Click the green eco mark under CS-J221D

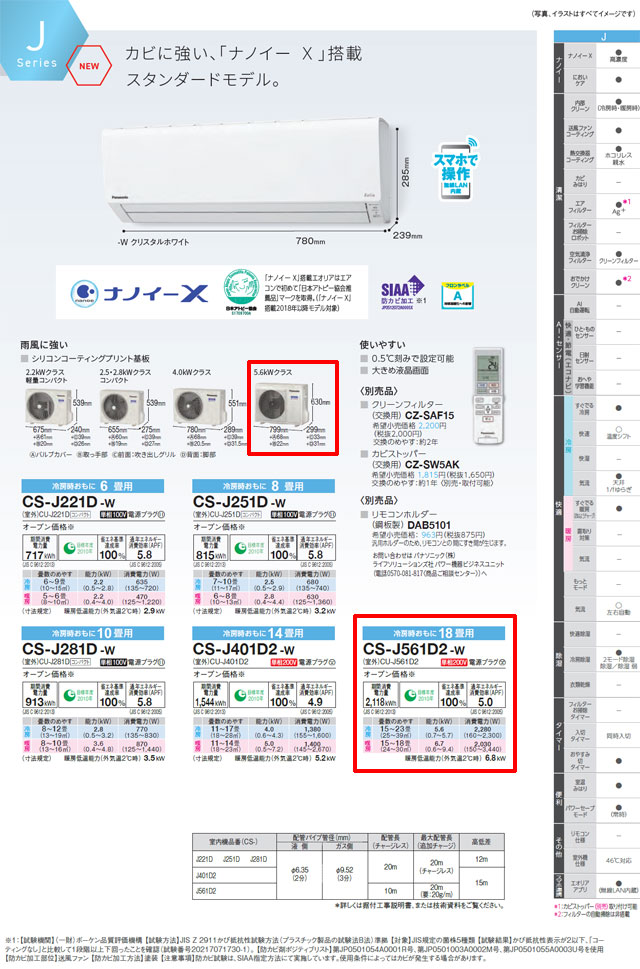pyautogui.click(x=77, y=548)
